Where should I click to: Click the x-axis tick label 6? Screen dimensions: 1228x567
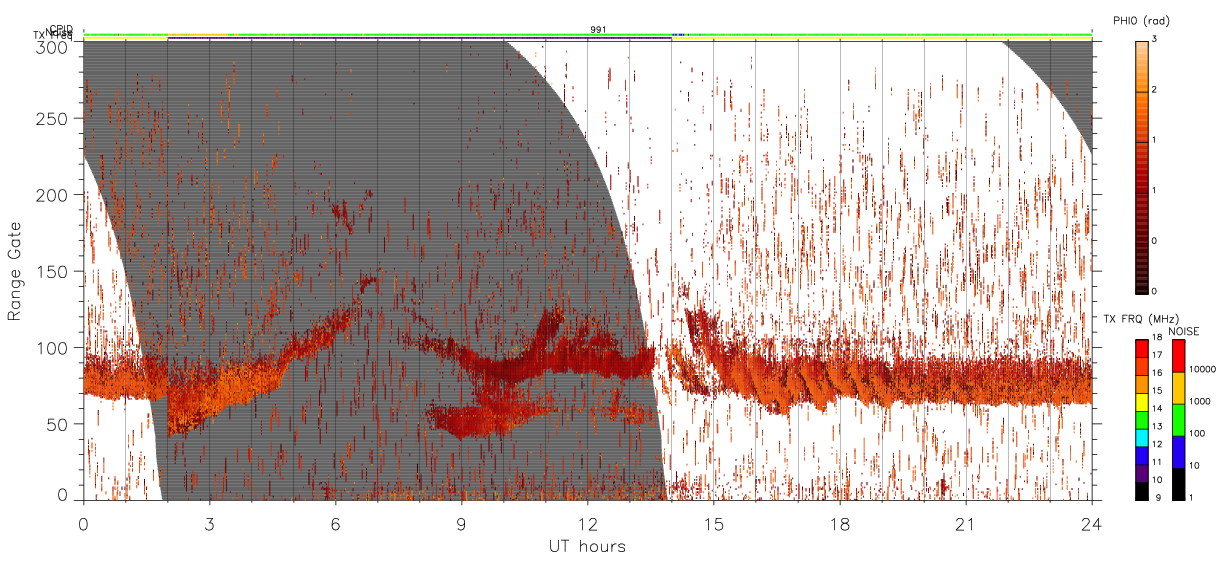[335, 524]
